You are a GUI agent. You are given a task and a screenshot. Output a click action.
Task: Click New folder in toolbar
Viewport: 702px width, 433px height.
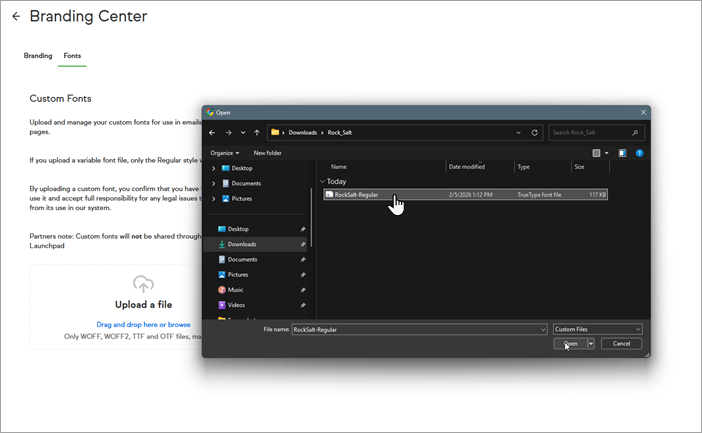tap(267, 153)
